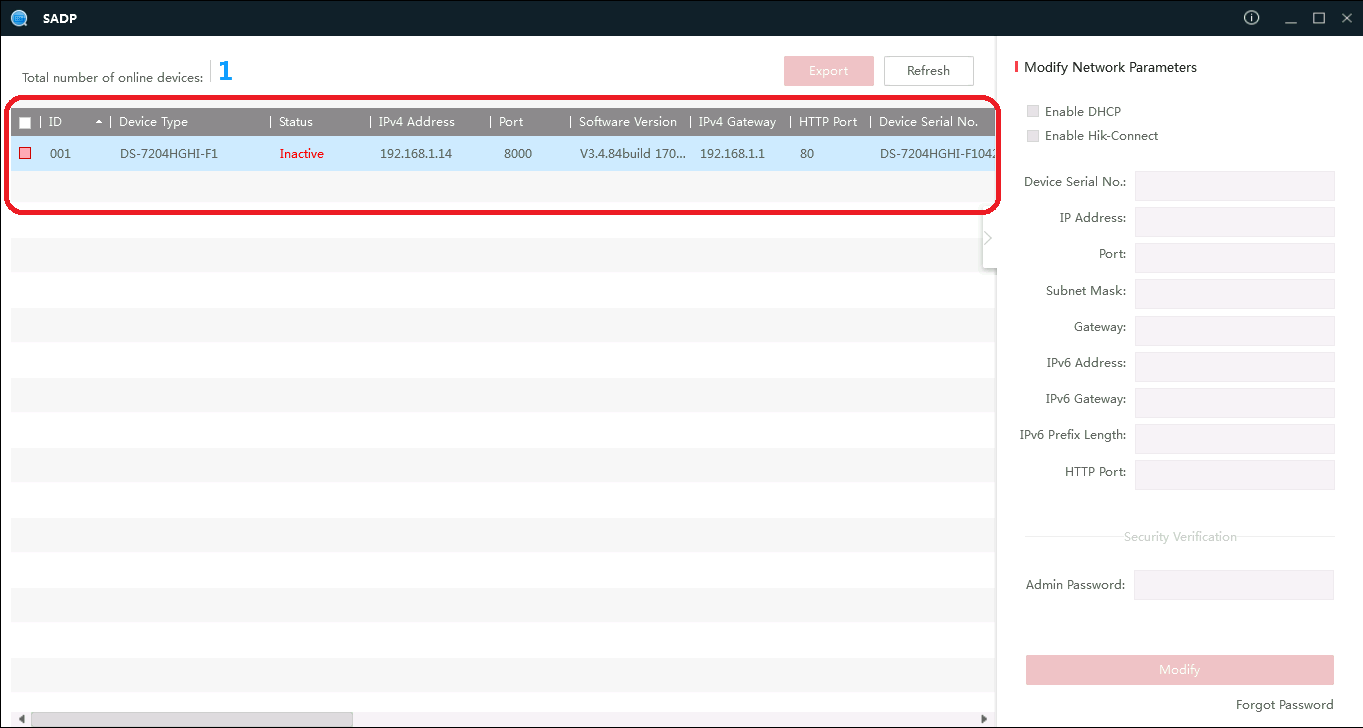Collapse the side panel with chevron arrow

tap(988, 238)
